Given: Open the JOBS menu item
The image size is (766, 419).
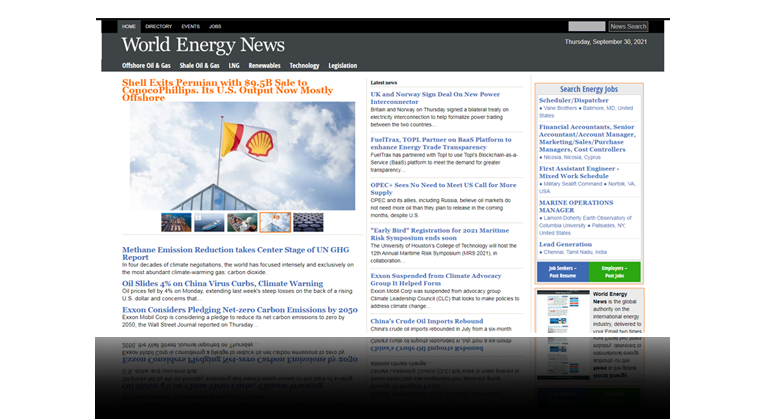Looking at the screenshot, I should [215, 26].
